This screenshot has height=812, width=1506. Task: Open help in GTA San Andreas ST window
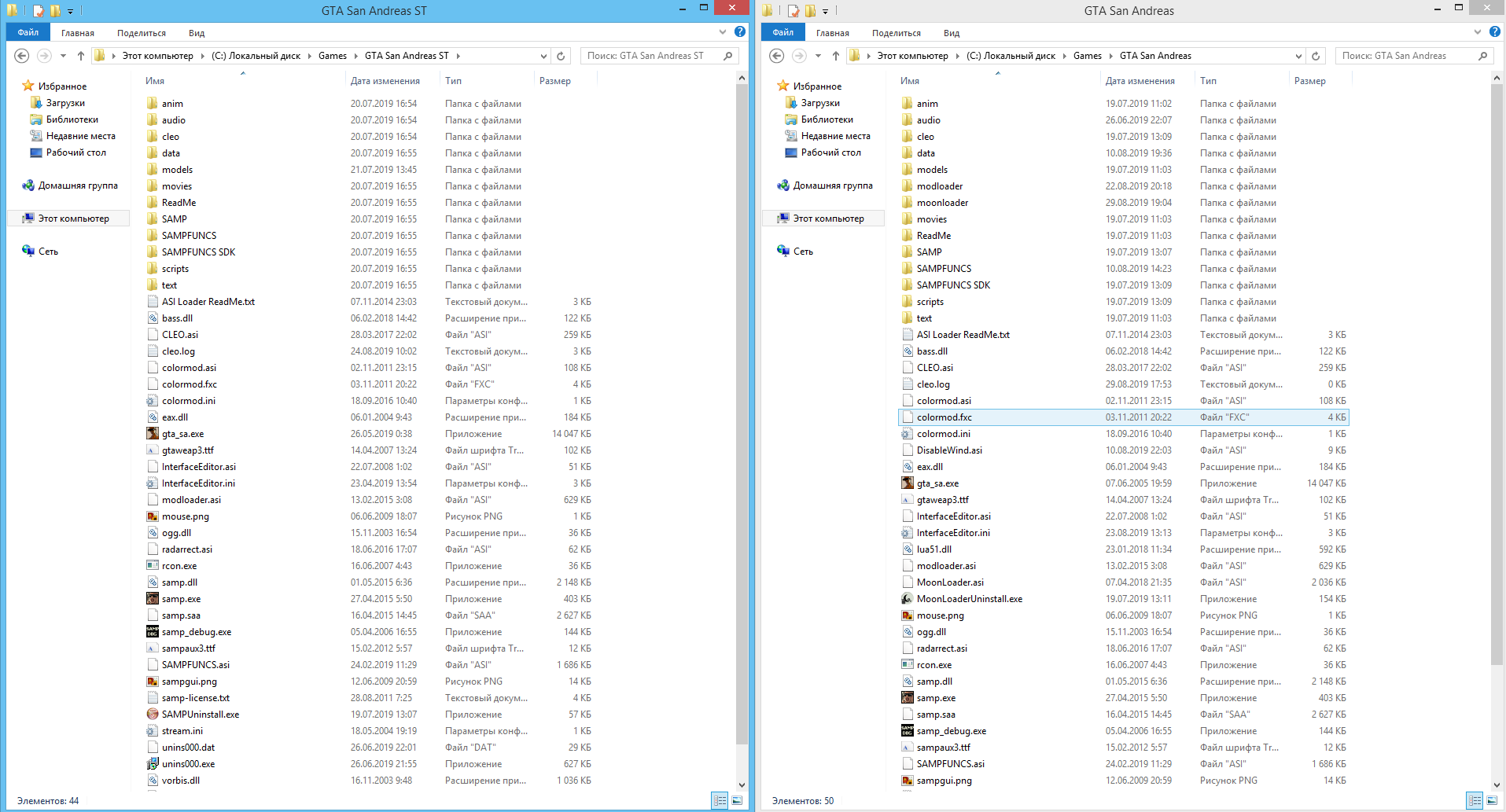pos(740,31)
